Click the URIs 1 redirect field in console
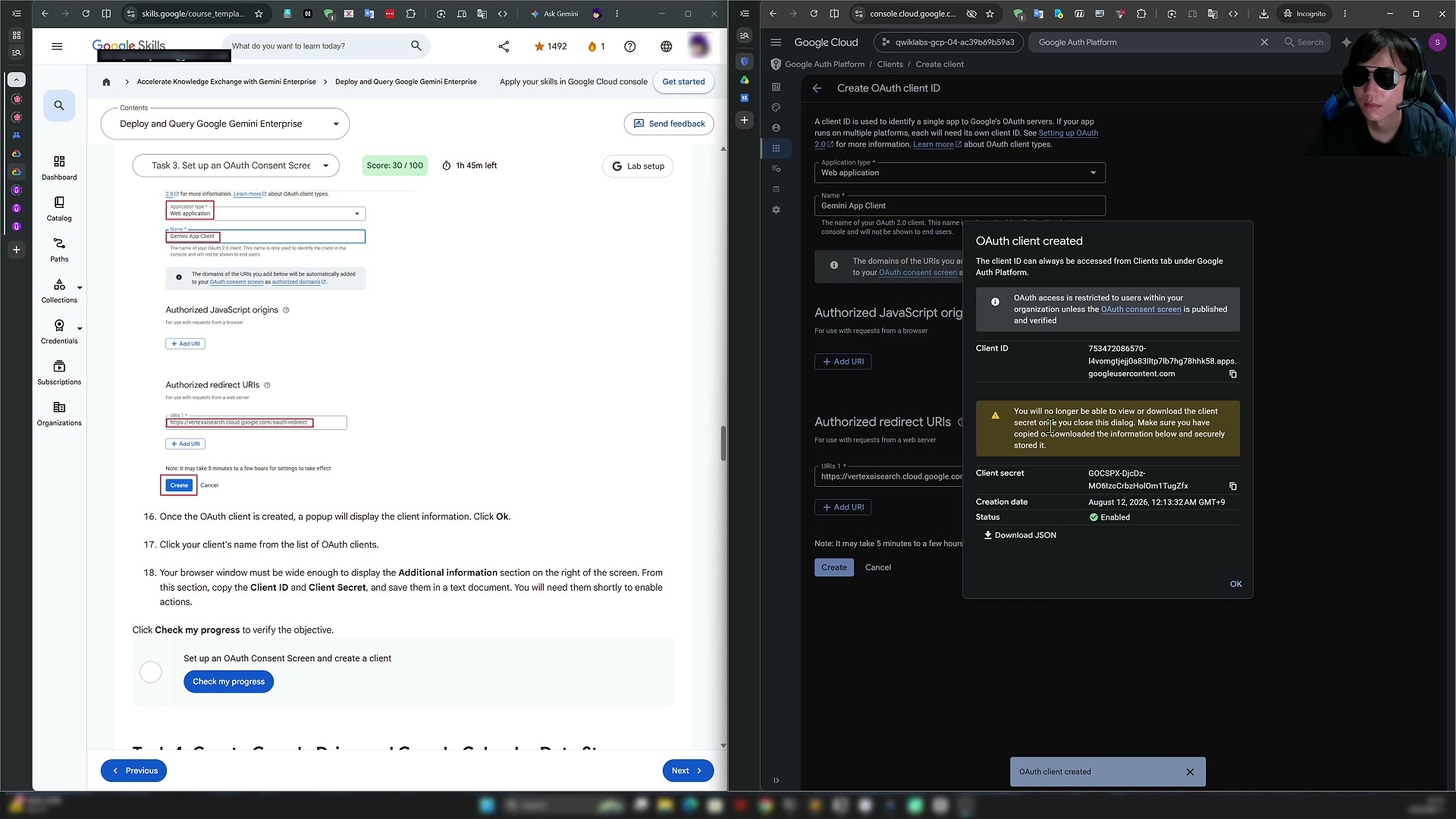The height and width of the screenshot is (819, 1456). (889, 476)
